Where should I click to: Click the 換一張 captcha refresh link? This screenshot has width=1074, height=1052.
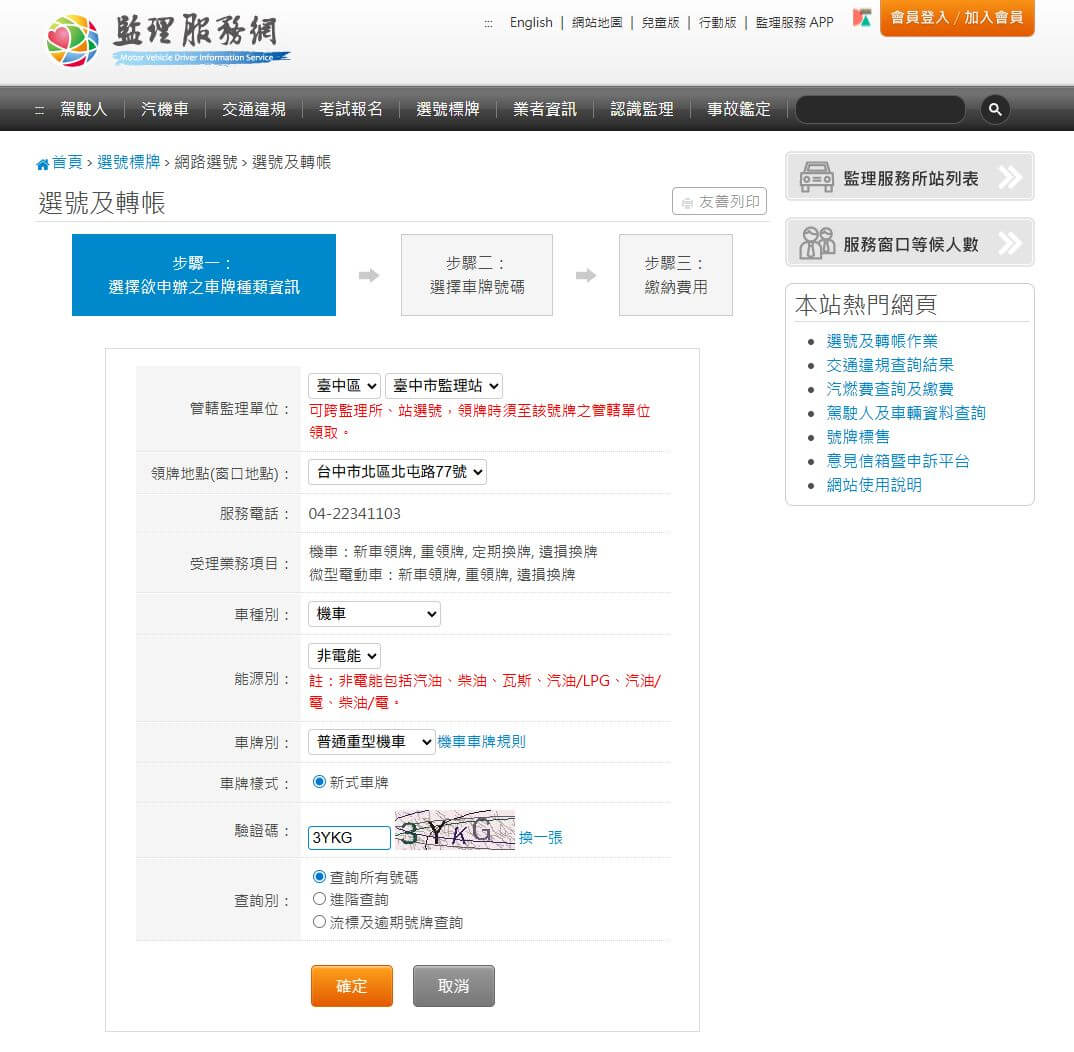coord(541,837)
